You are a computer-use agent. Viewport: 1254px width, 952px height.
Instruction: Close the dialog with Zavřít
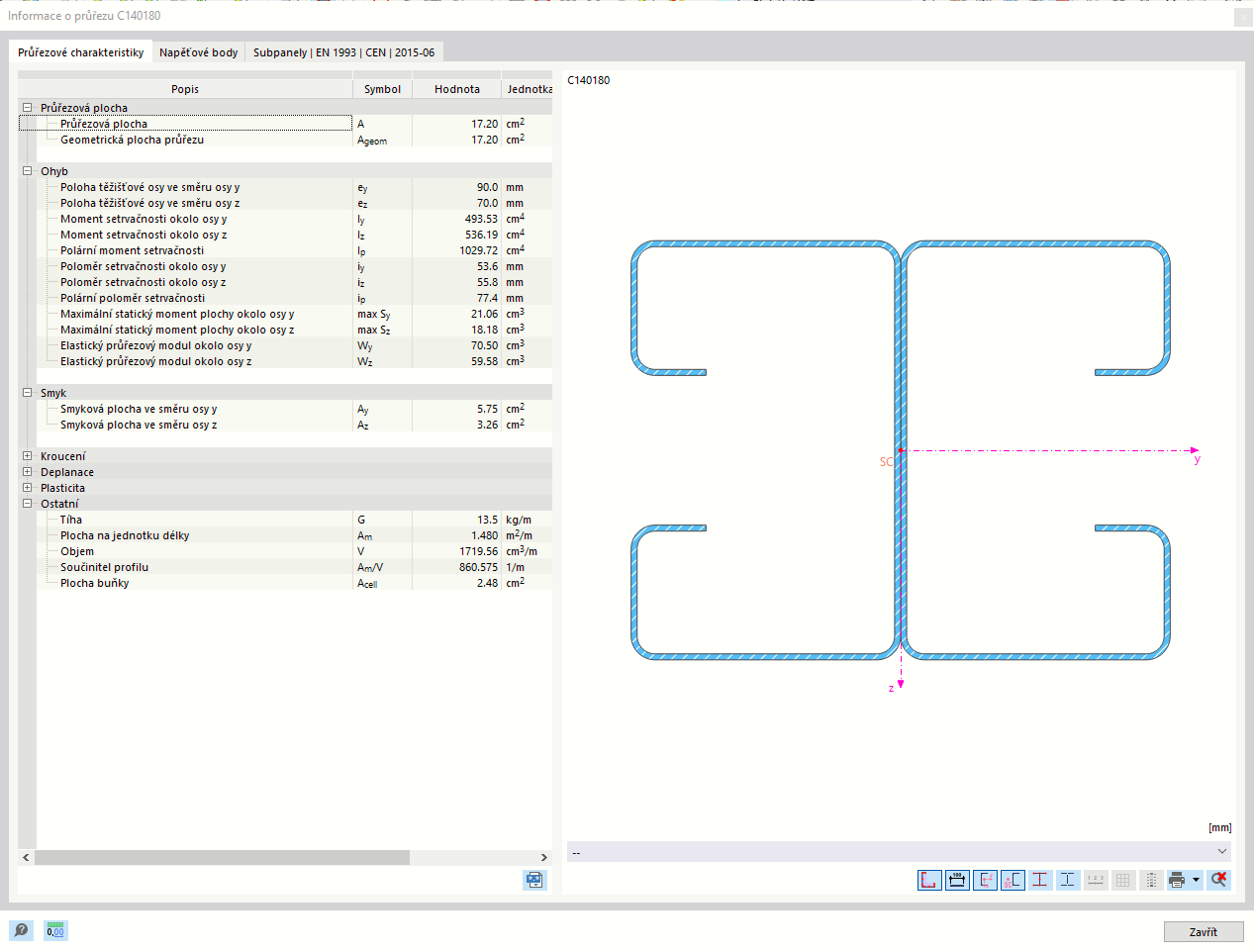coord(1204,932)
